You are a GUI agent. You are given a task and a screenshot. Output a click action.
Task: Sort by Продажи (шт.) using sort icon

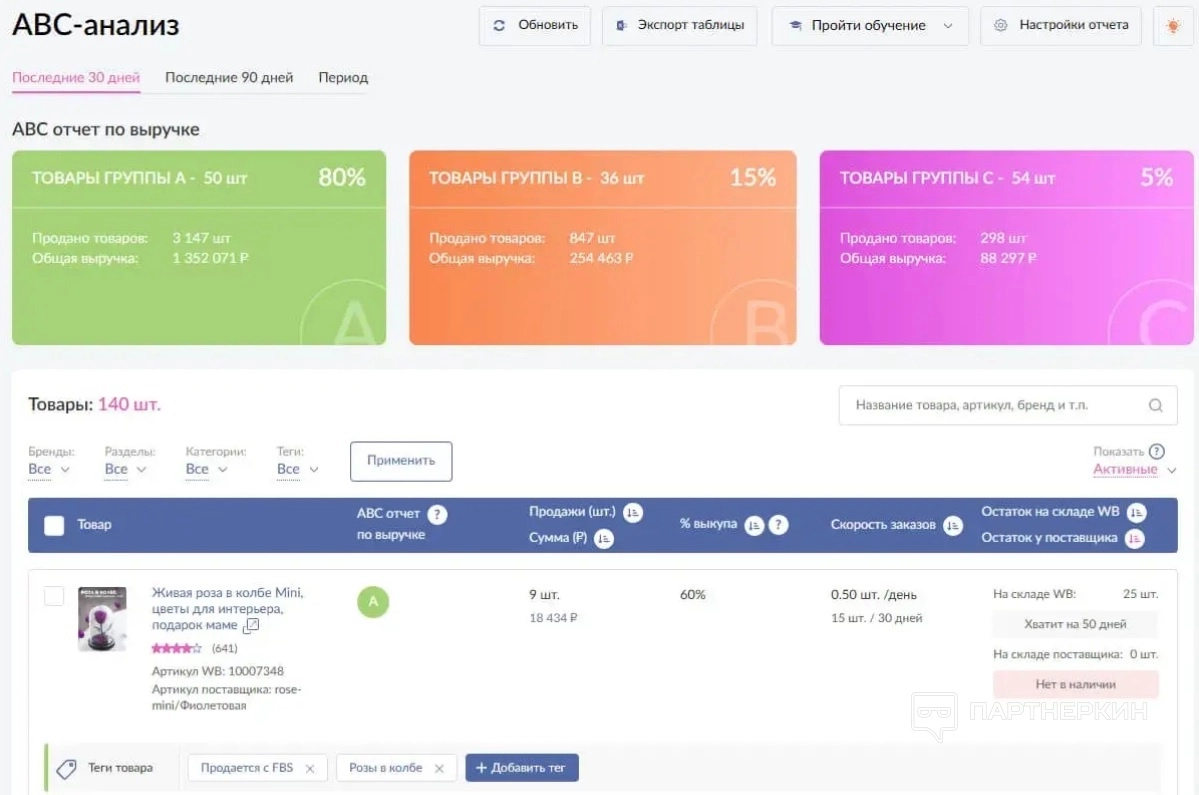coord(632,513)
